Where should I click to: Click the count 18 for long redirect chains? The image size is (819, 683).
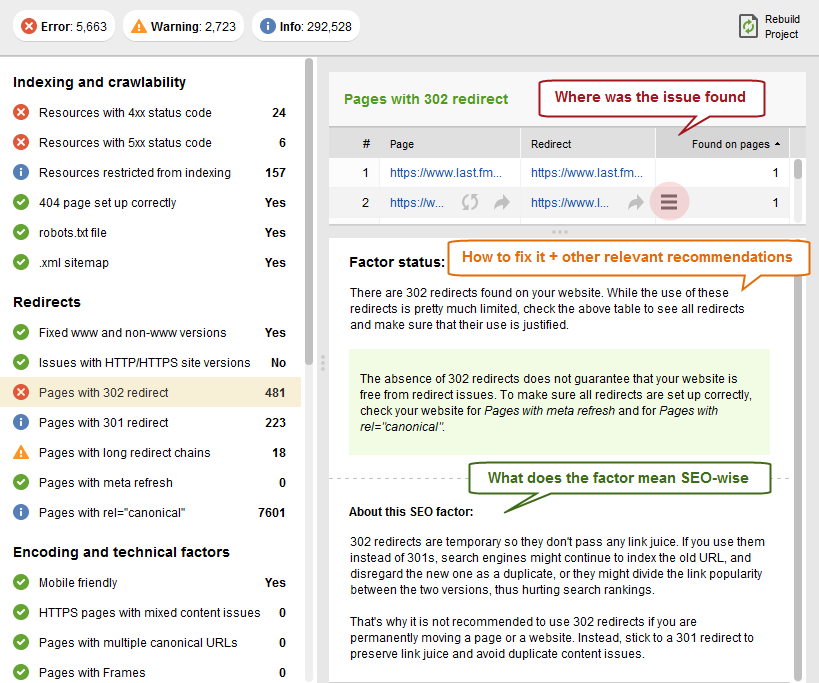click(x=279, y=452)
